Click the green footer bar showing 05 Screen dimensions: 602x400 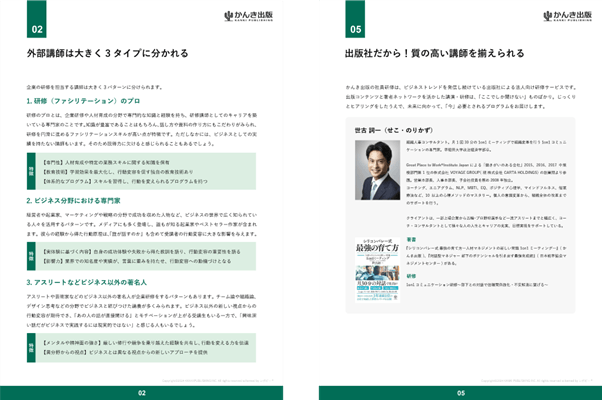(x=460, y=393)
